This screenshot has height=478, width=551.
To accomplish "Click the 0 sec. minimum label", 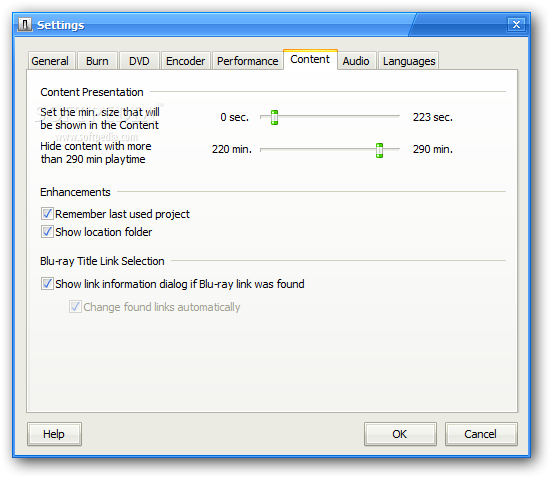I will tap(234, 117).
